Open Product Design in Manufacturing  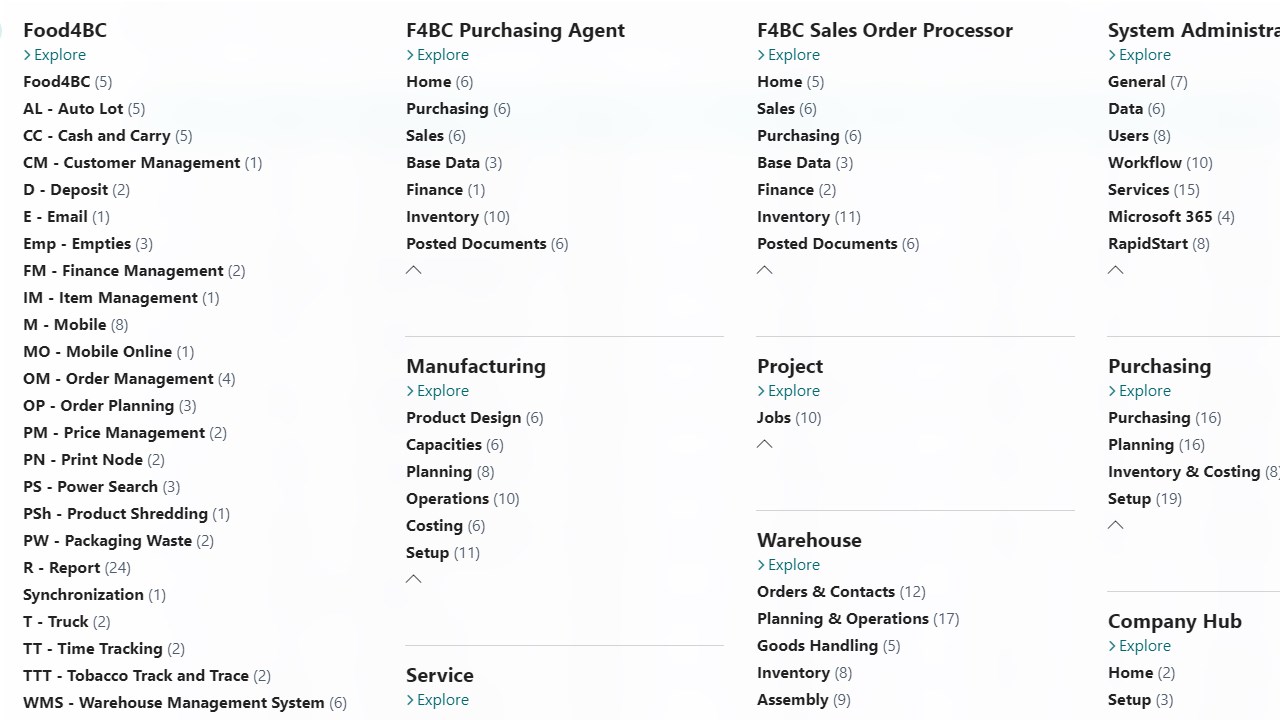click(463, 418)
